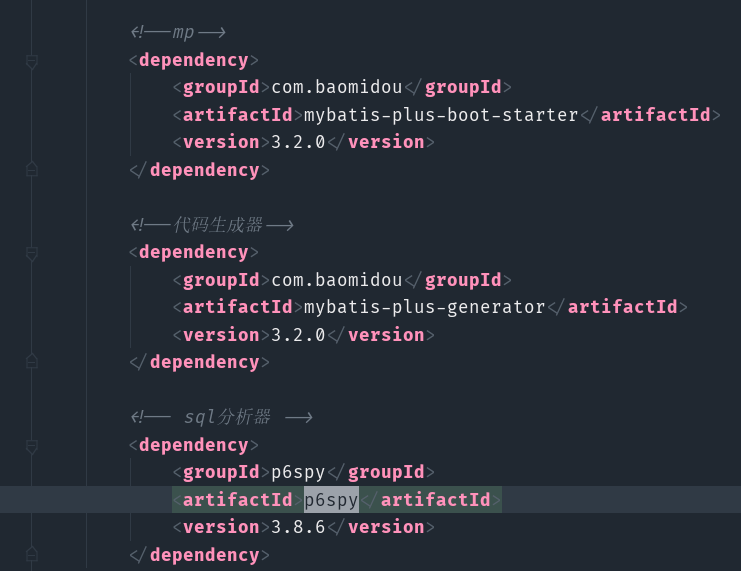Click the 'sql分析器' comment text
741x571 pixels.
pyautogui.click(x=227, y=417)
